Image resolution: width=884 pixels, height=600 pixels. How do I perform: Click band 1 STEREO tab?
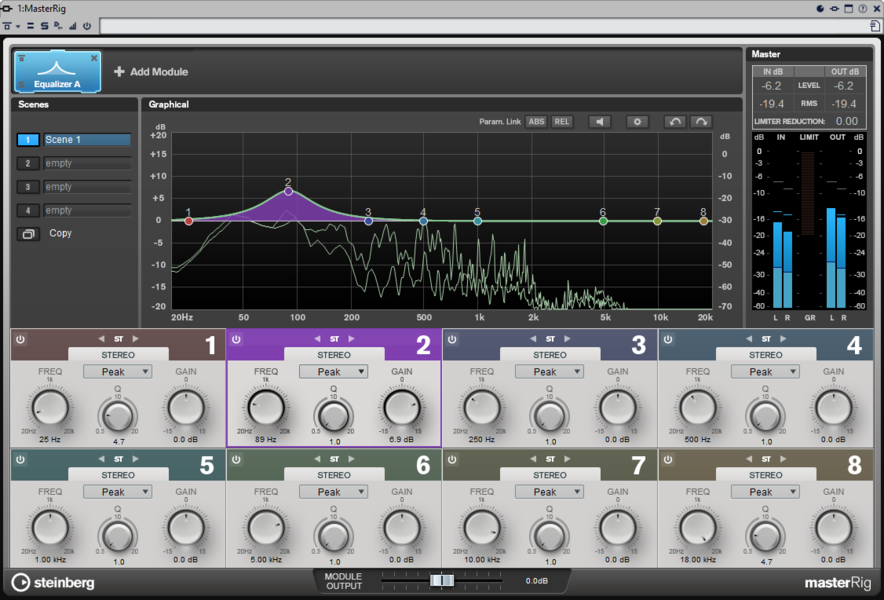click(x=118, y=355)
